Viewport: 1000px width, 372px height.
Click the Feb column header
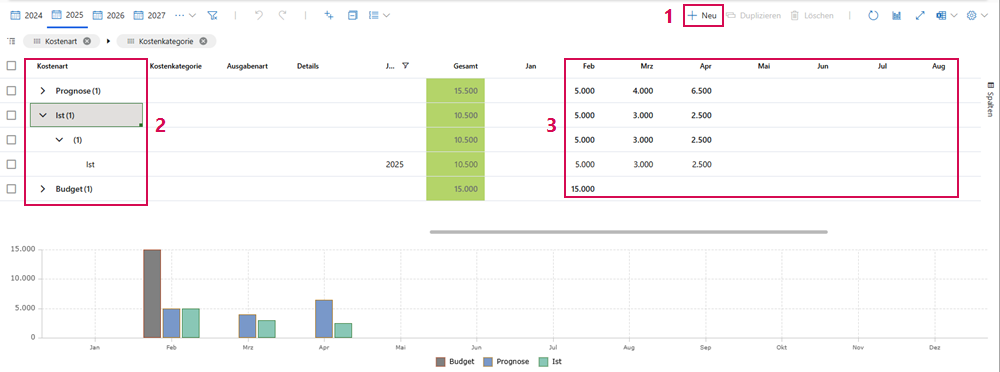pos(589,65)
